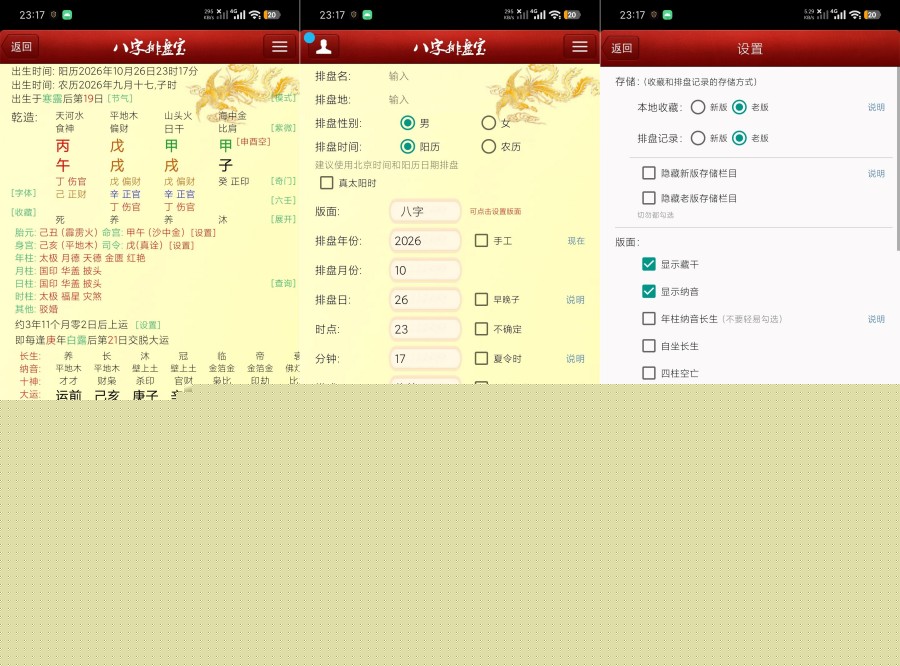Open 时点 field showing 23

[425, 329]
